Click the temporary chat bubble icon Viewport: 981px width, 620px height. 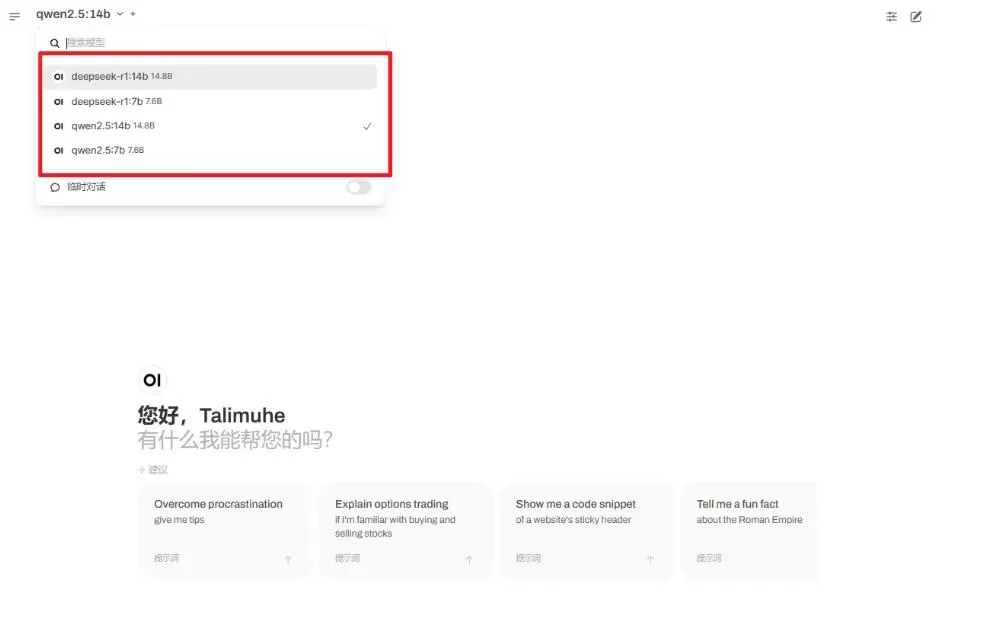(55, 187)
